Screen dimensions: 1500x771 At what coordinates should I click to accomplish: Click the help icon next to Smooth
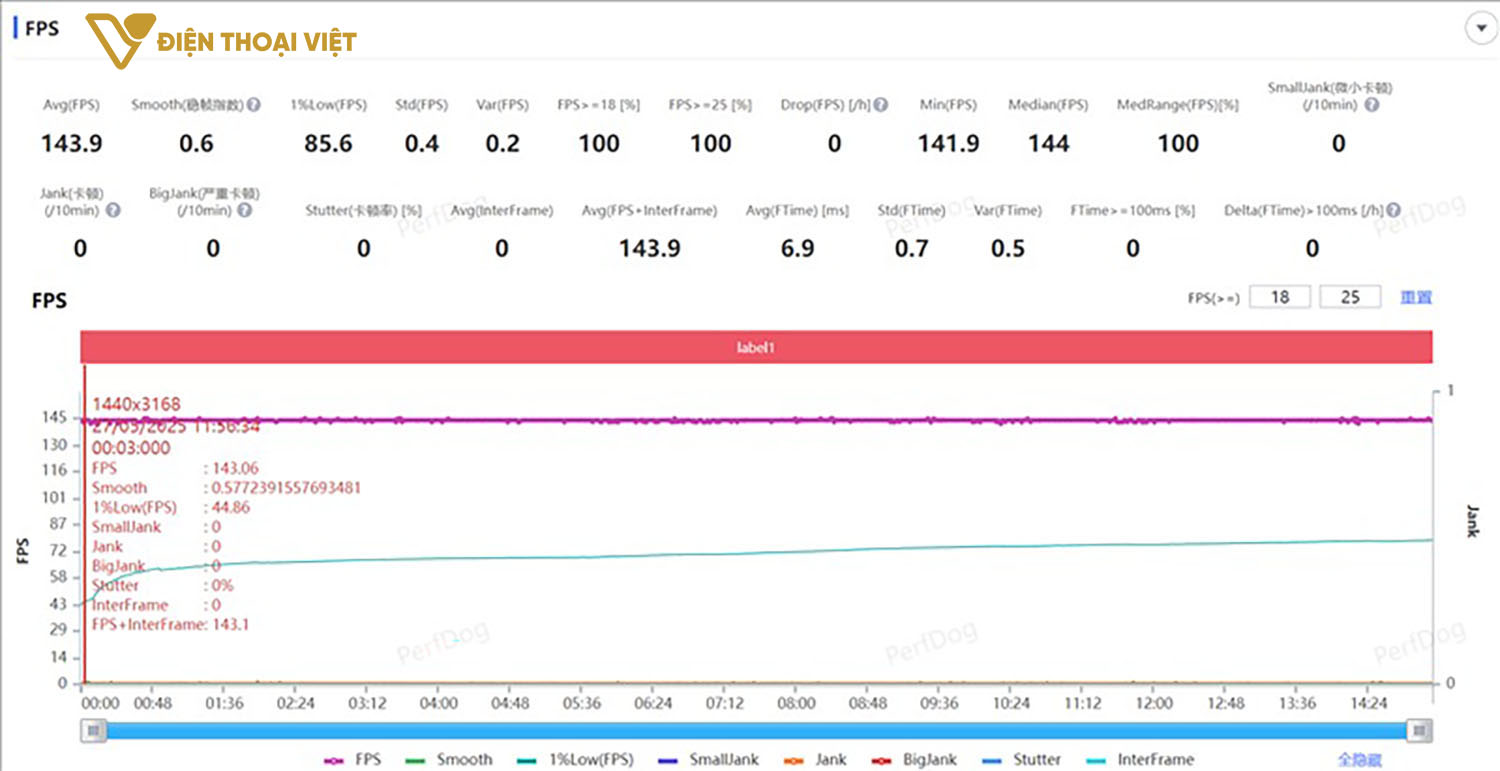254,105
